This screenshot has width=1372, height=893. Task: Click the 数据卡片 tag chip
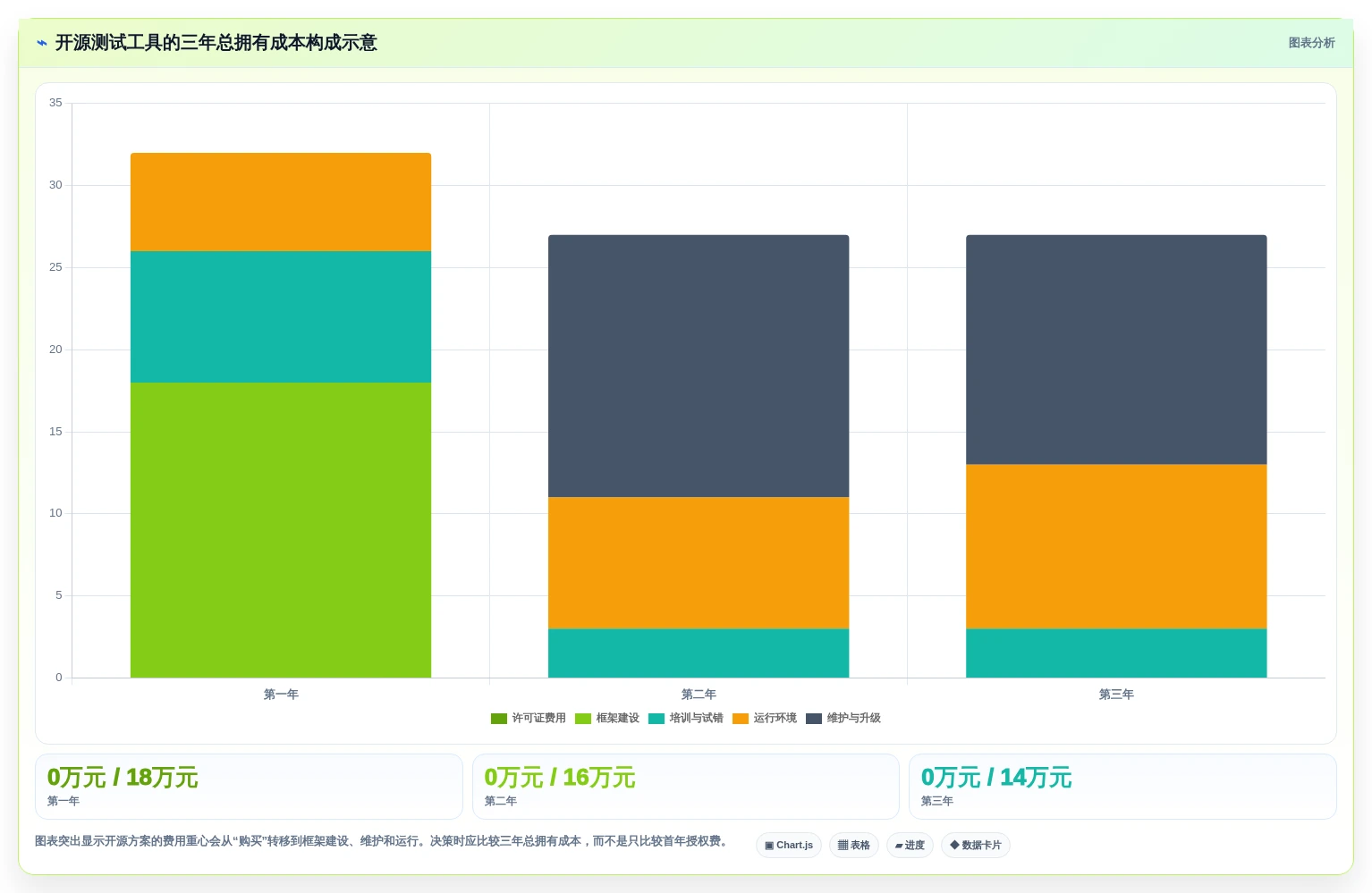[x=976, y=846]
